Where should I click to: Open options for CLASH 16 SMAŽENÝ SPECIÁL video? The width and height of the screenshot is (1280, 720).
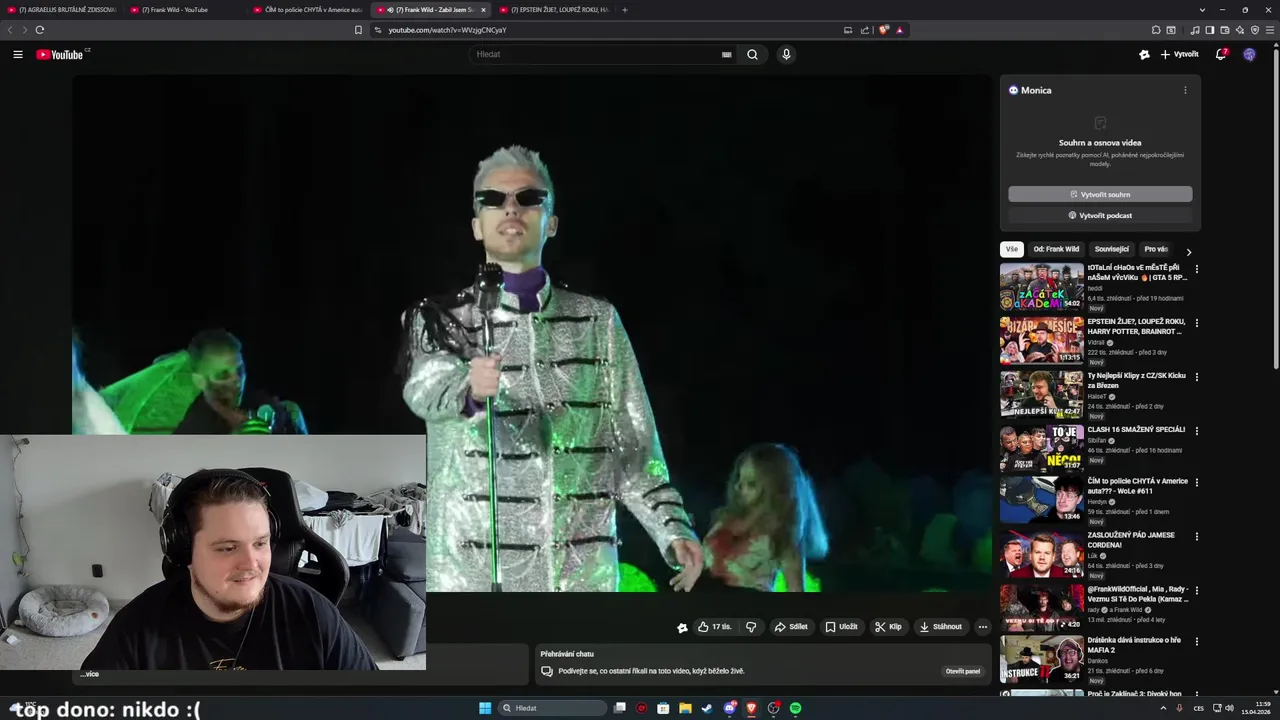(1196, 431)
